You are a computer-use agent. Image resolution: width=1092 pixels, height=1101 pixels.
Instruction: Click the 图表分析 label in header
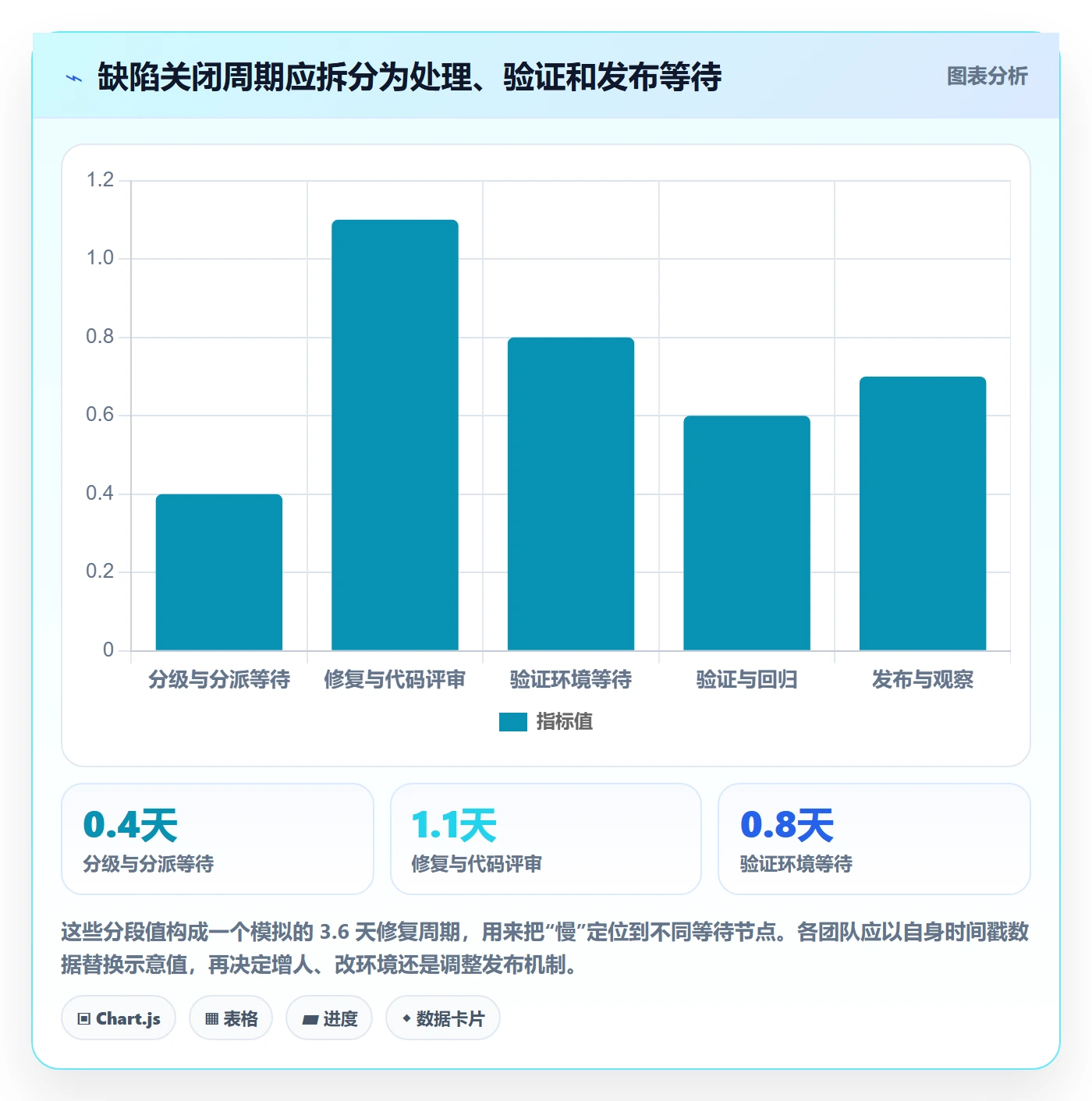pyautogui.click(x=987, y=76)
